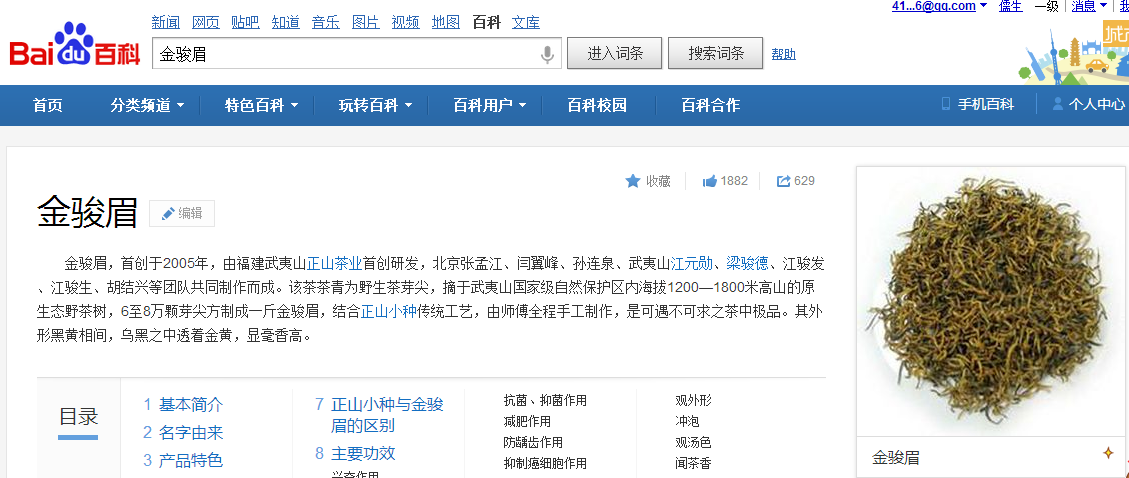
Task: Click the star 收藏 favorite icon
Action: 632,181
